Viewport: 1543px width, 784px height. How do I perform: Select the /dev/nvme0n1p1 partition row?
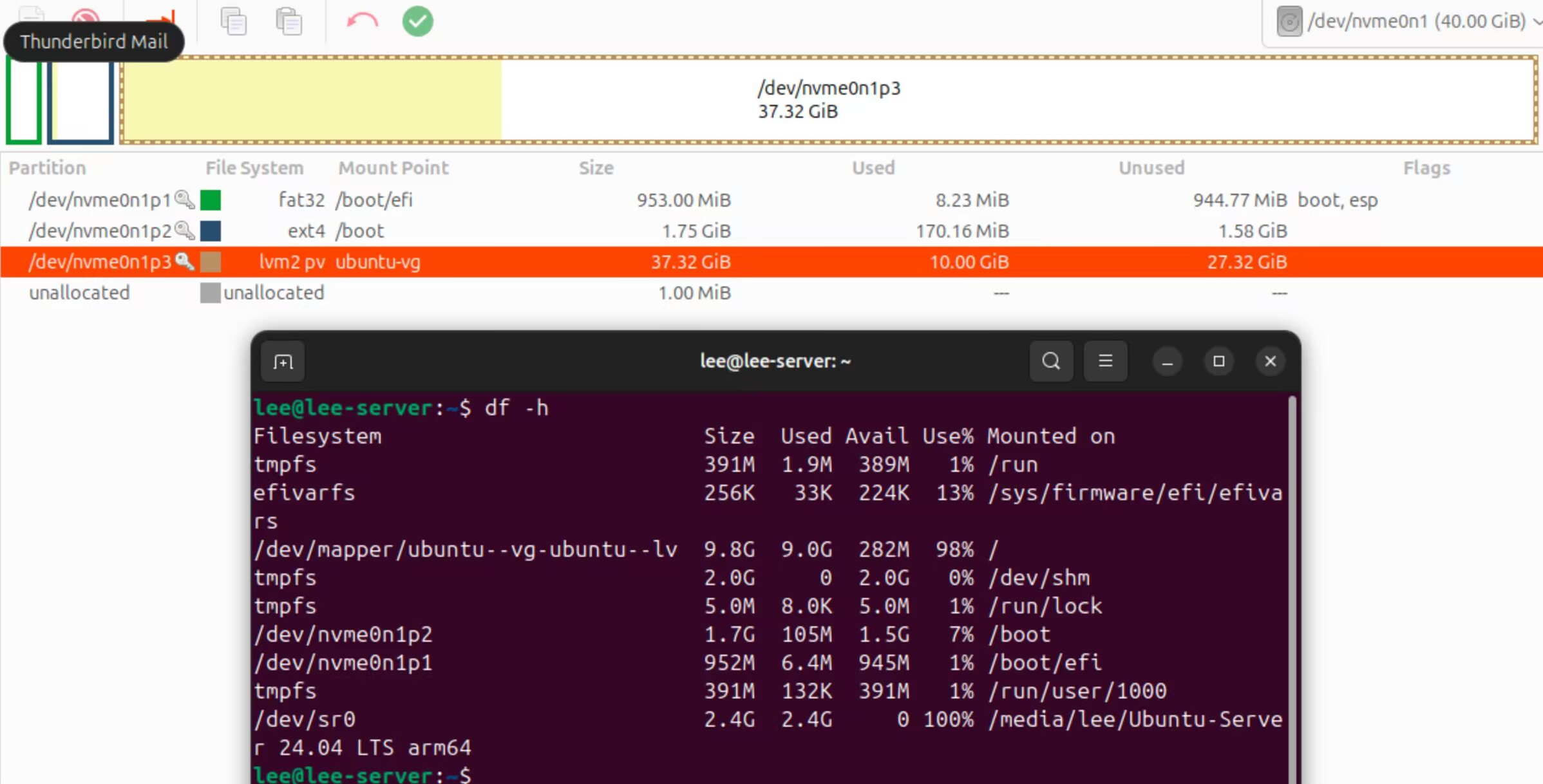point(771,200)
